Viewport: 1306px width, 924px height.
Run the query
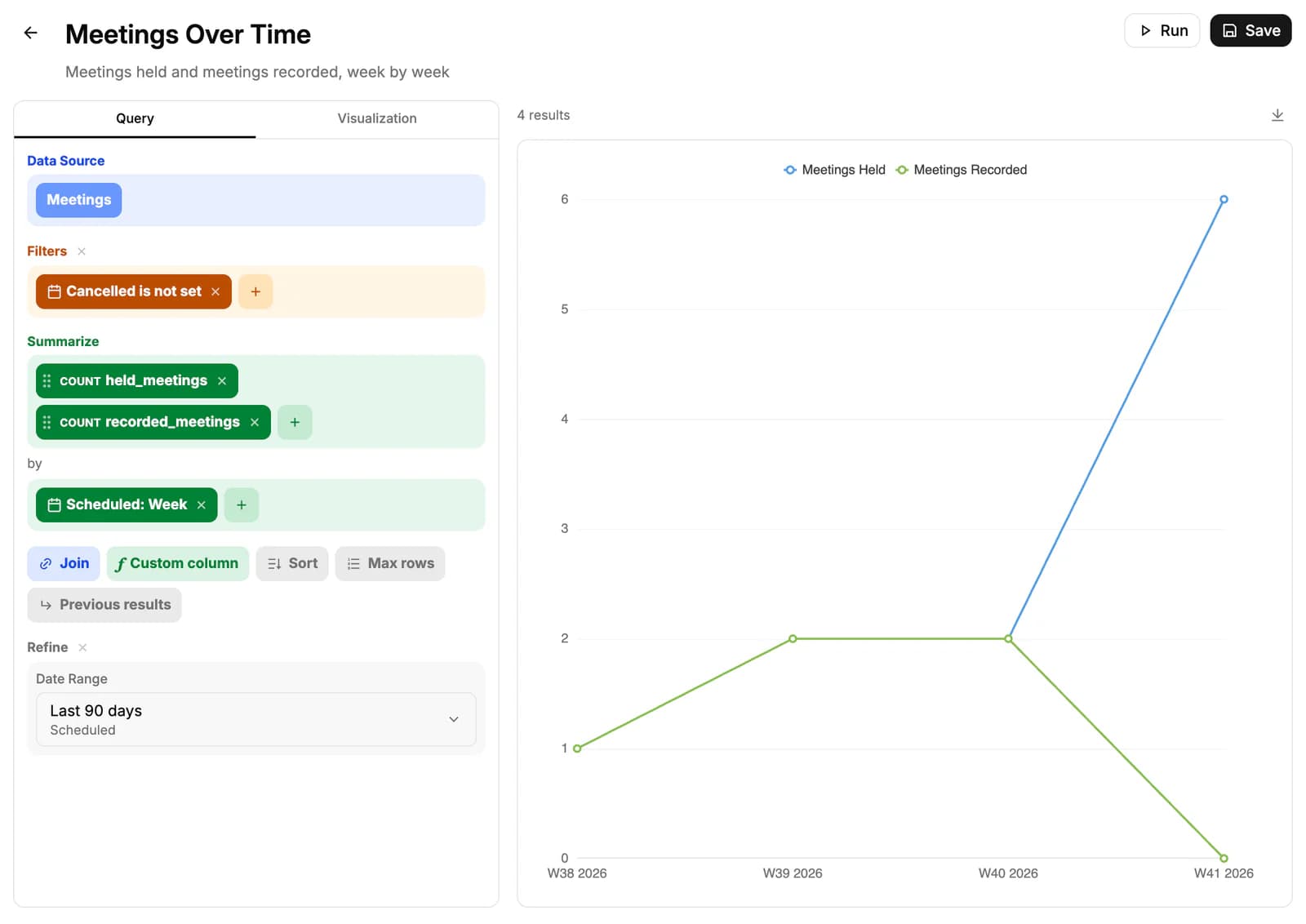1162,30
